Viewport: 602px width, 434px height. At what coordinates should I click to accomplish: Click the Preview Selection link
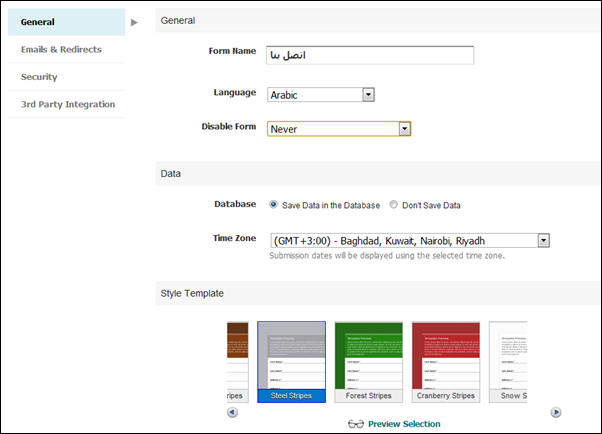pyautogui.click(x=403, y=424)
